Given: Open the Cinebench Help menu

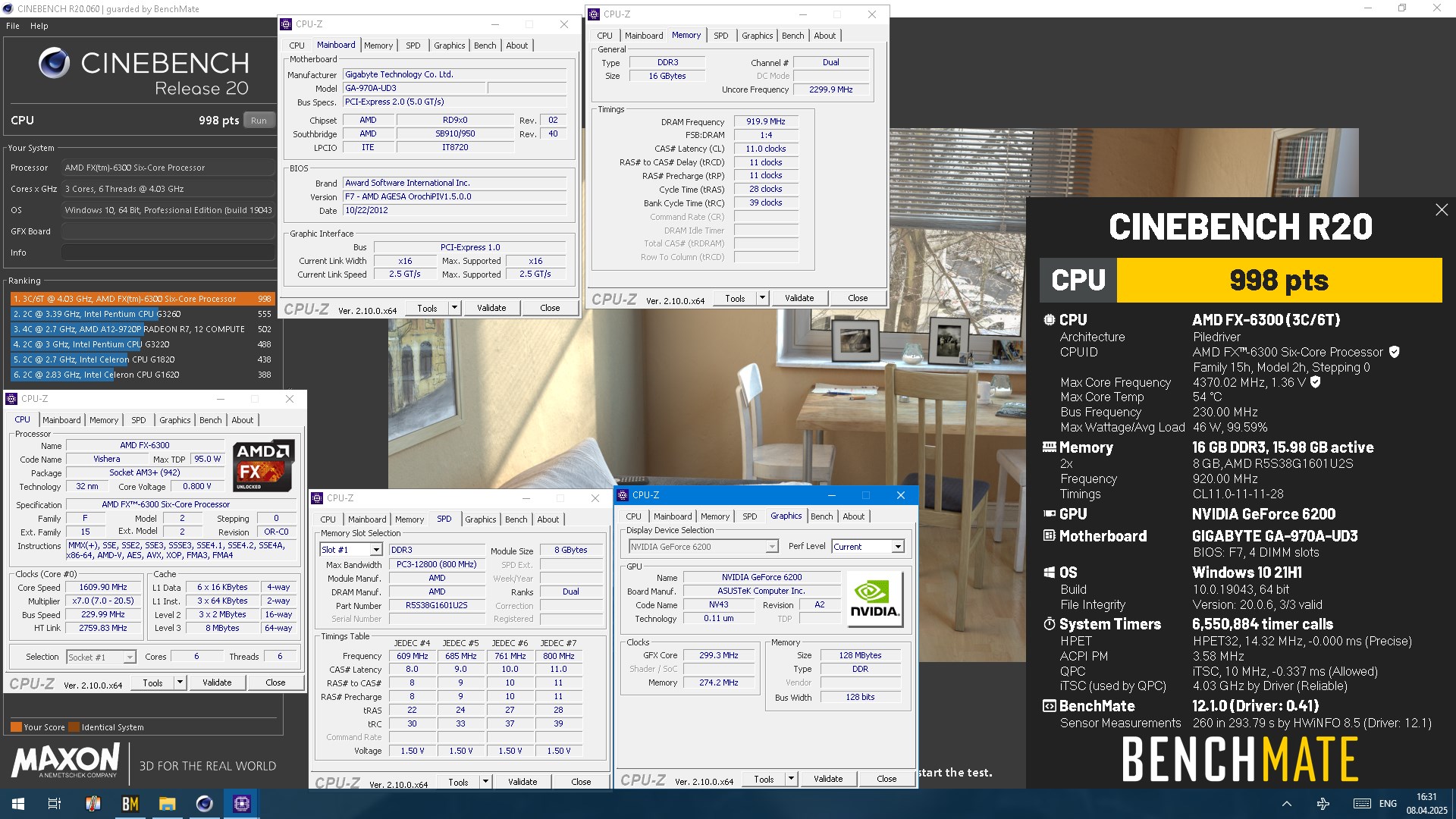Looking at the screenshot, I should (39, 26).
